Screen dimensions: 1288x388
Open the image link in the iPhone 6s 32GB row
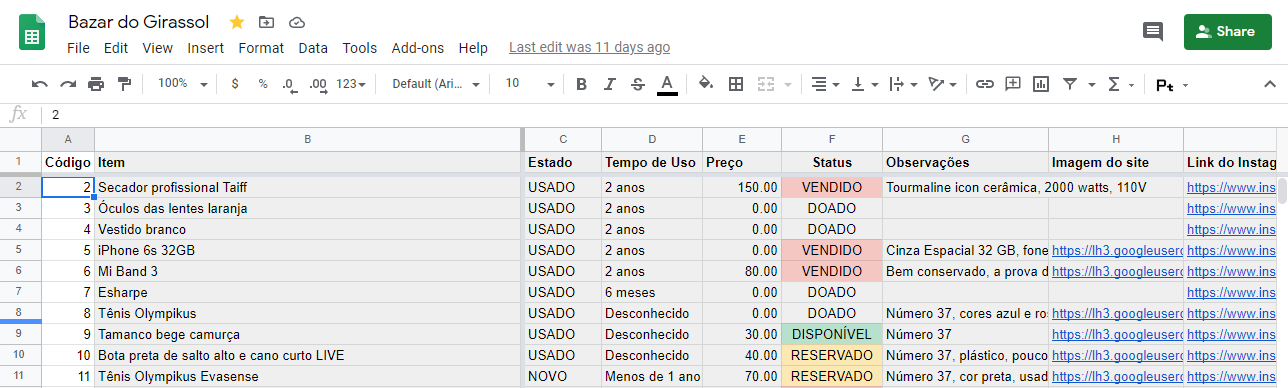point(1116,250)
